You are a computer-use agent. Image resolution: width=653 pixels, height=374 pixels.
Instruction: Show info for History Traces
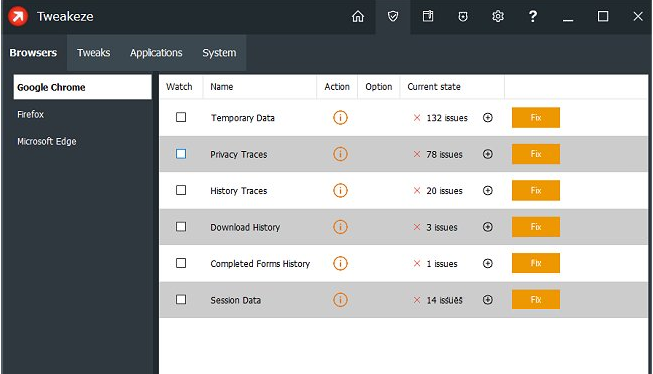pos(340,190)
